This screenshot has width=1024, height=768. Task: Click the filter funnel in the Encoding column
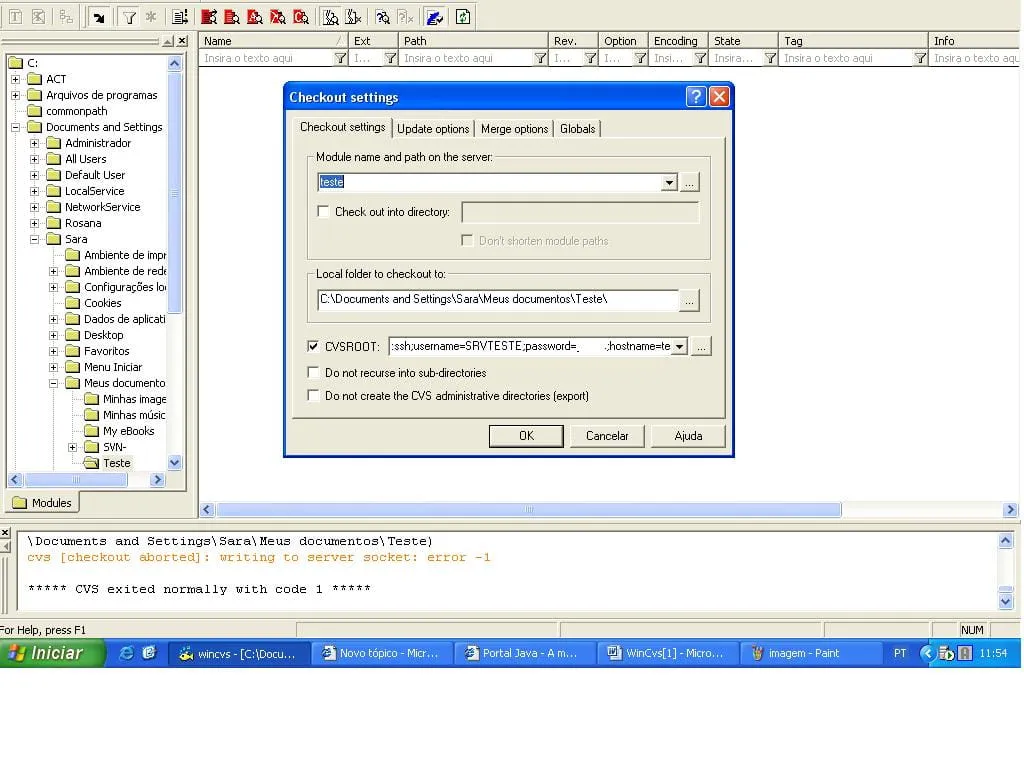700,58
